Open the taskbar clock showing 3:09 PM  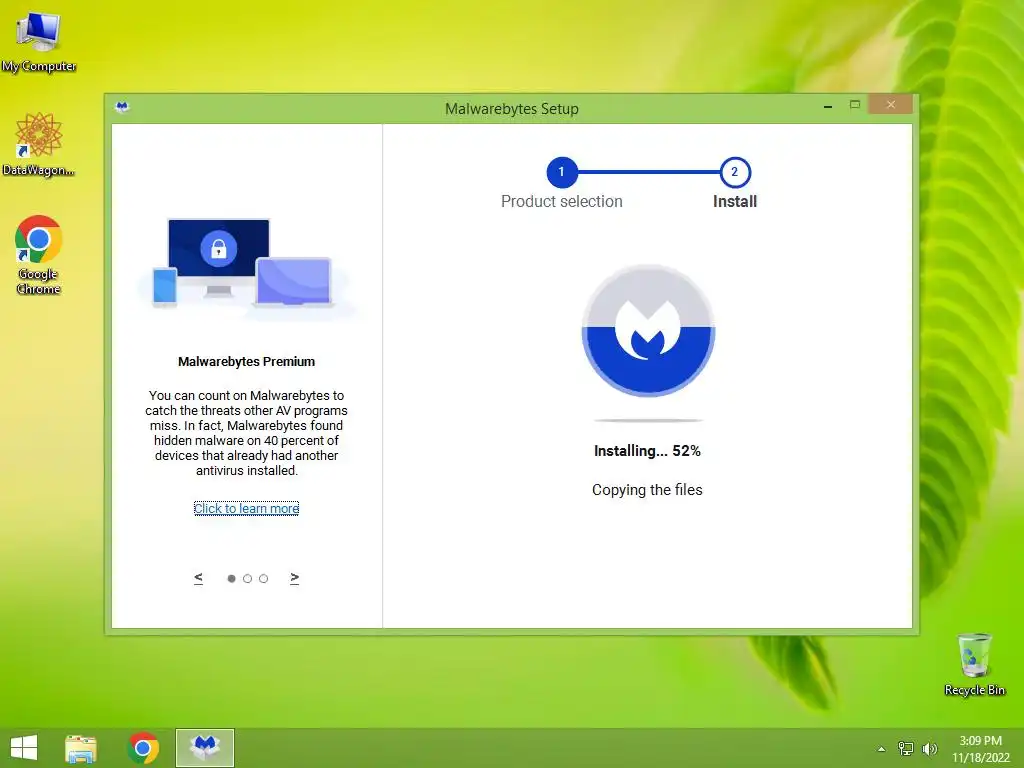(980, 748)
